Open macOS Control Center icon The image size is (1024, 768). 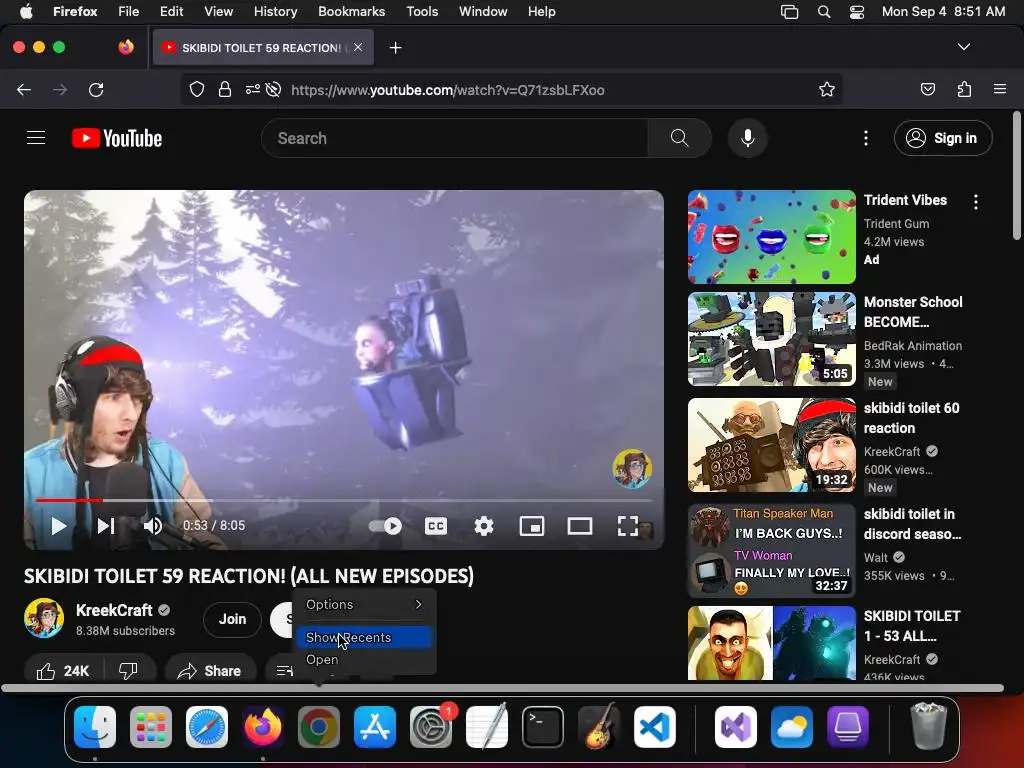(857, 12)
